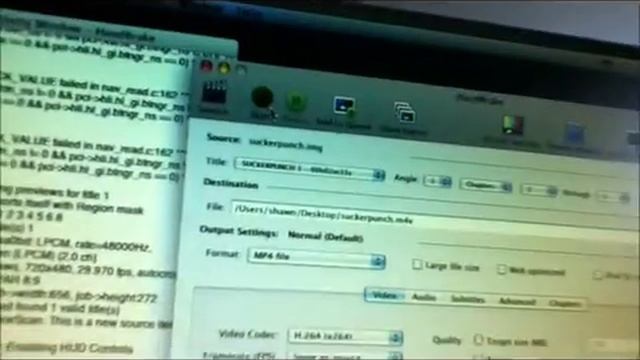This screenshot has height=360, width=640.
Task: Open the Source clapperboard icon in HandBrake
Action: (215, 94)
